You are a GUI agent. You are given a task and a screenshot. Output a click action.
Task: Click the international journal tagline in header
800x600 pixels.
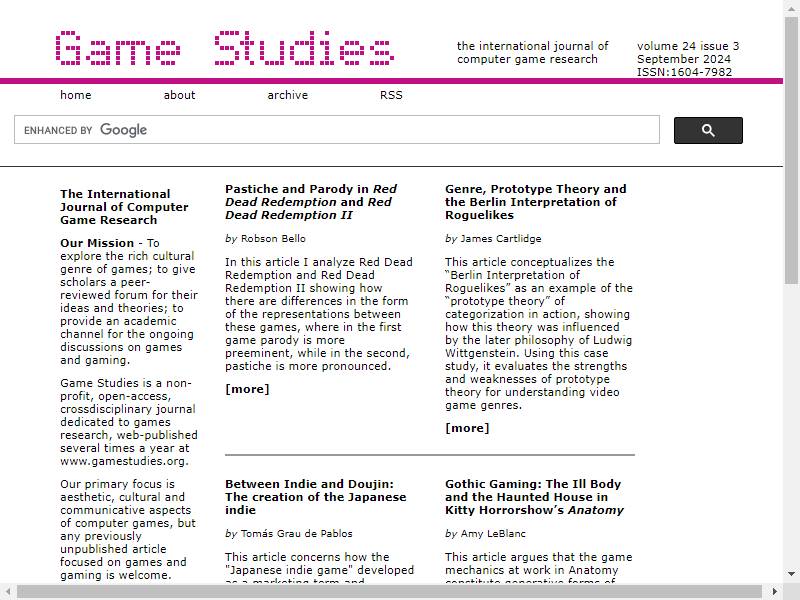coord(533,53)
